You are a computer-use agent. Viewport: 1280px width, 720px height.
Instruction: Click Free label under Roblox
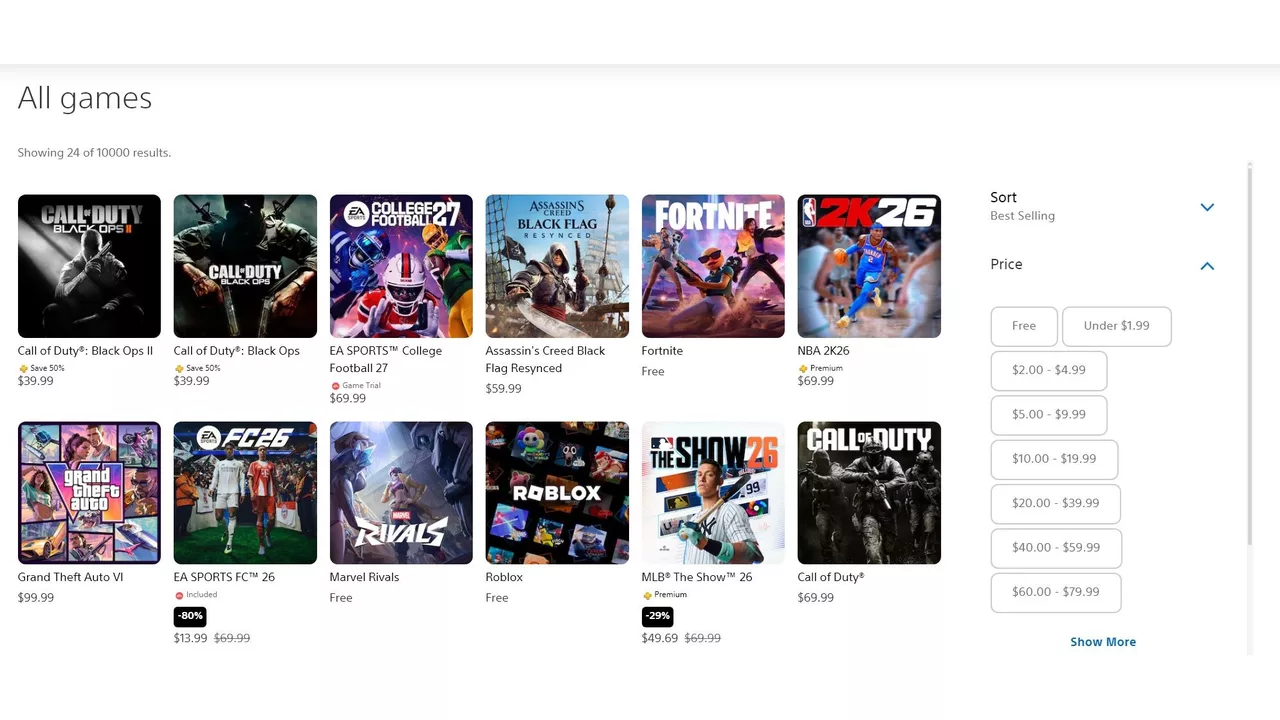pyautogui.click(x=497, y=598)
